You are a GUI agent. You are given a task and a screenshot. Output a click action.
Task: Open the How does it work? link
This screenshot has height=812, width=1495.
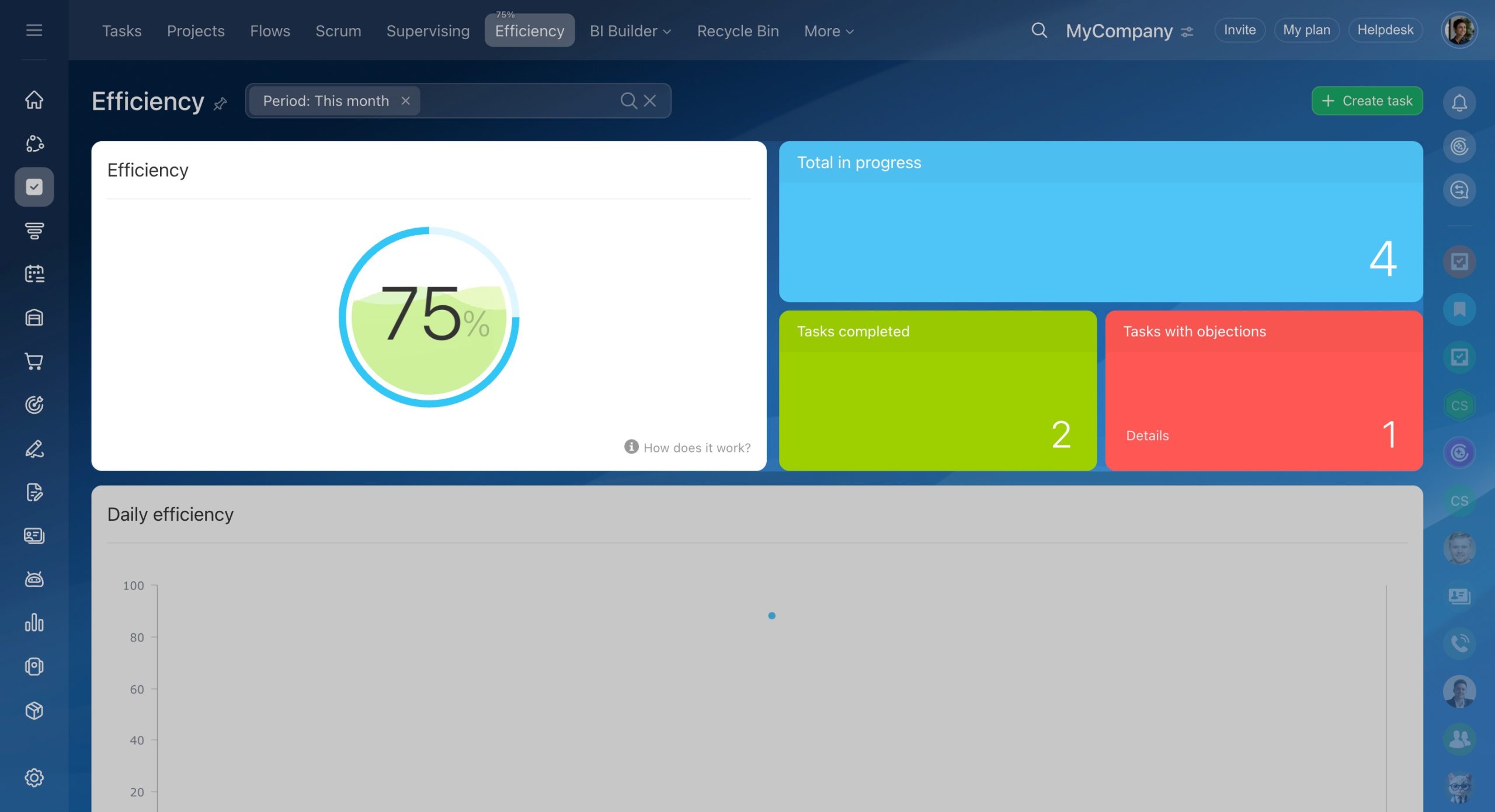click(x=696, y=448)
